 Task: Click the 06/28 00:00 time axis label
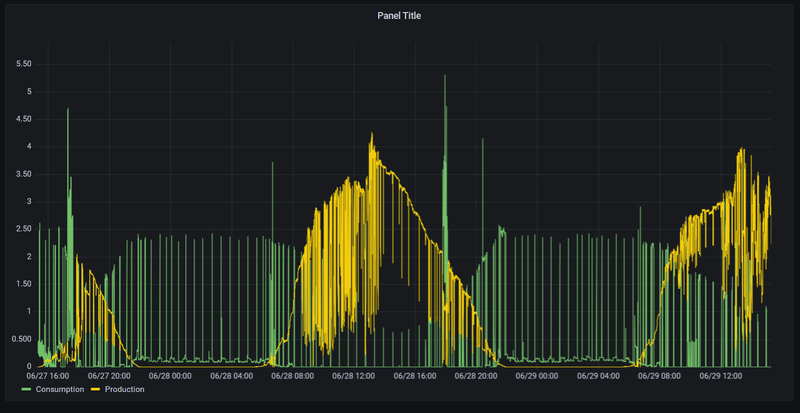pyautogui.click(x=170, y=376)
